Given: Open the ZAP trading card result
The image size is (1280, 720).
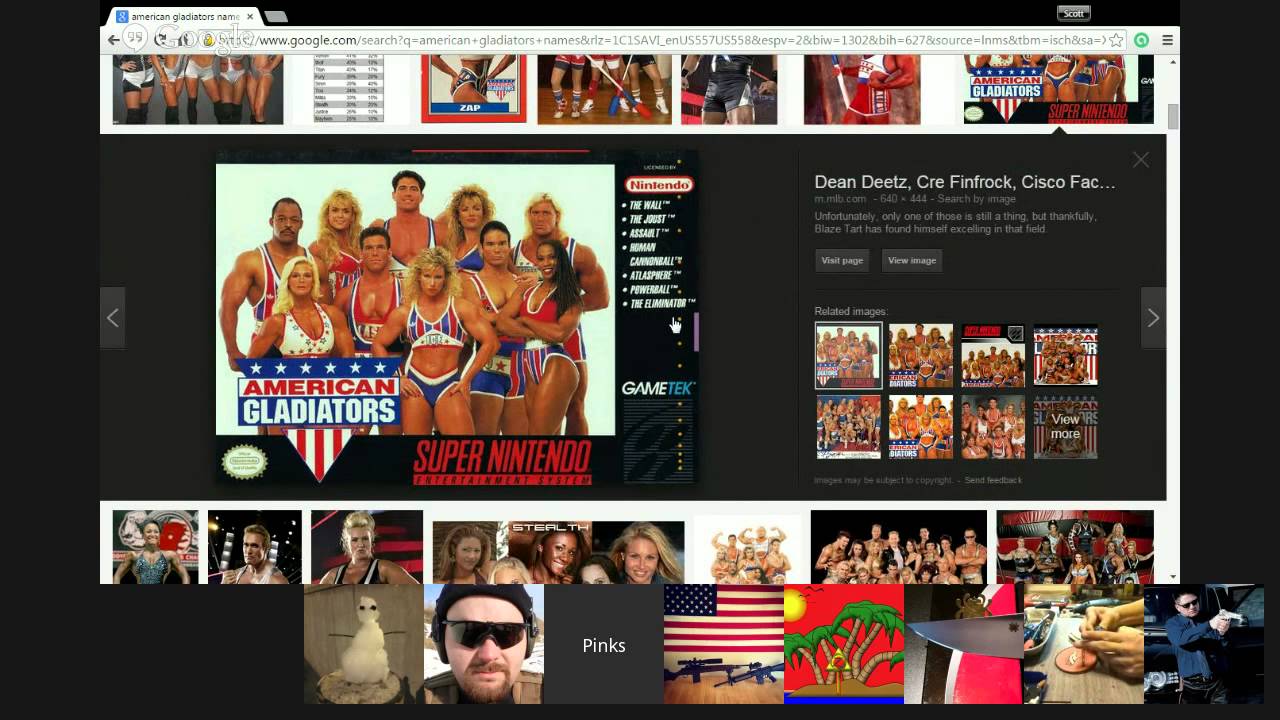Looking at the screenshot, I should click(473, 89).
